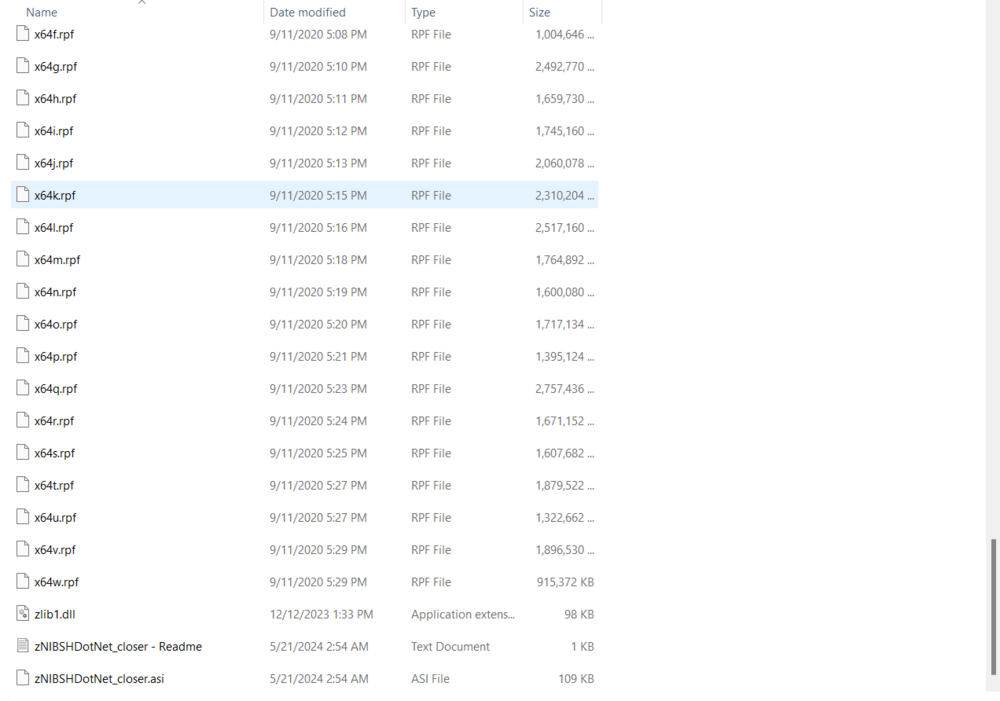Click the zNIBSHDotNet_closer.asi file icon
The width and height of the screenshot is (1000, 701).
coord(21,678)
